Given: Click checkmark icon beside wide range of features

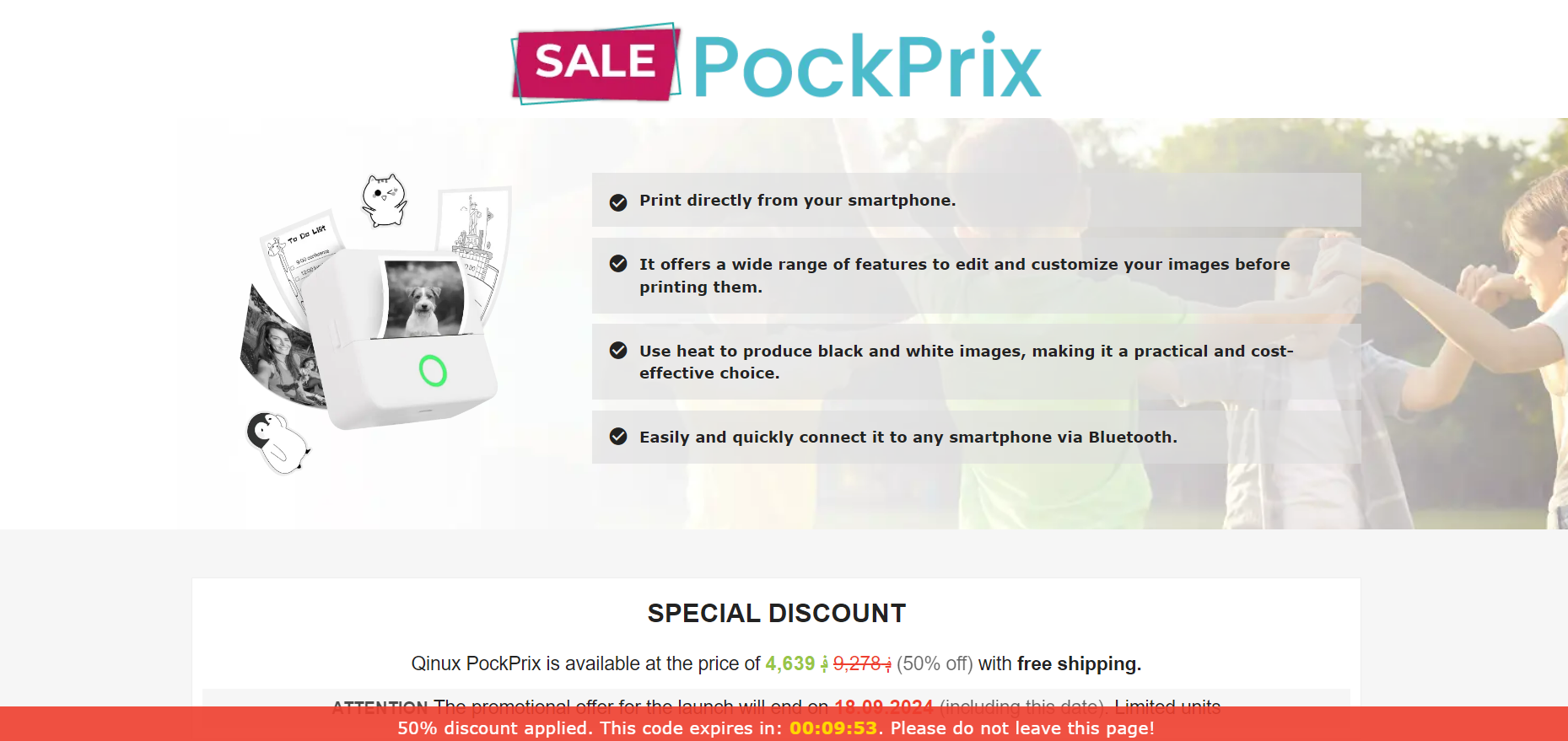Looking at the screenshot, I should tap(618, 264).
